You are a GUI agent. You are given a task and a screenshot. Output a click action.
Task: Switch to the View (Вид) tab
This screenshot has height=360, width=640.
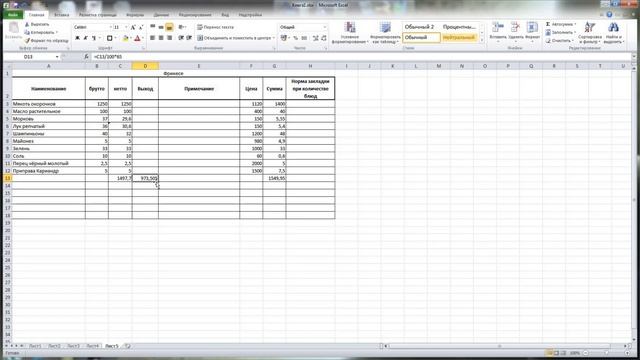coord(225,15)
